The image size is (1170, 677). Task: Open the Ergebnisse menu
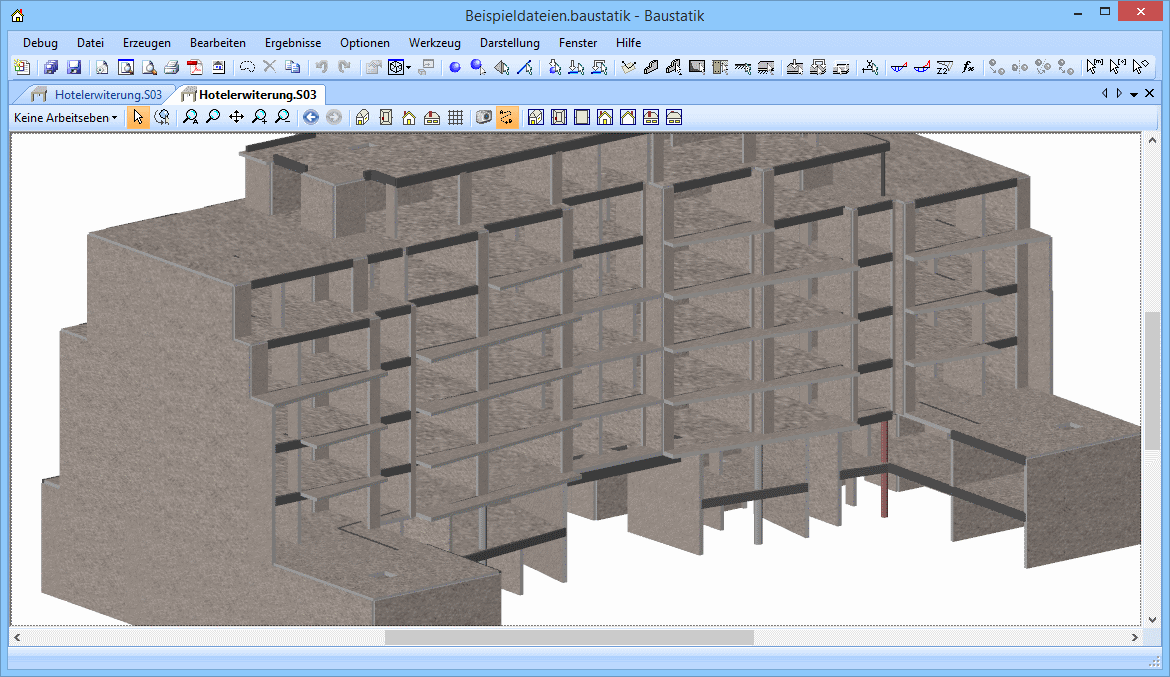(x=293, y=43)
